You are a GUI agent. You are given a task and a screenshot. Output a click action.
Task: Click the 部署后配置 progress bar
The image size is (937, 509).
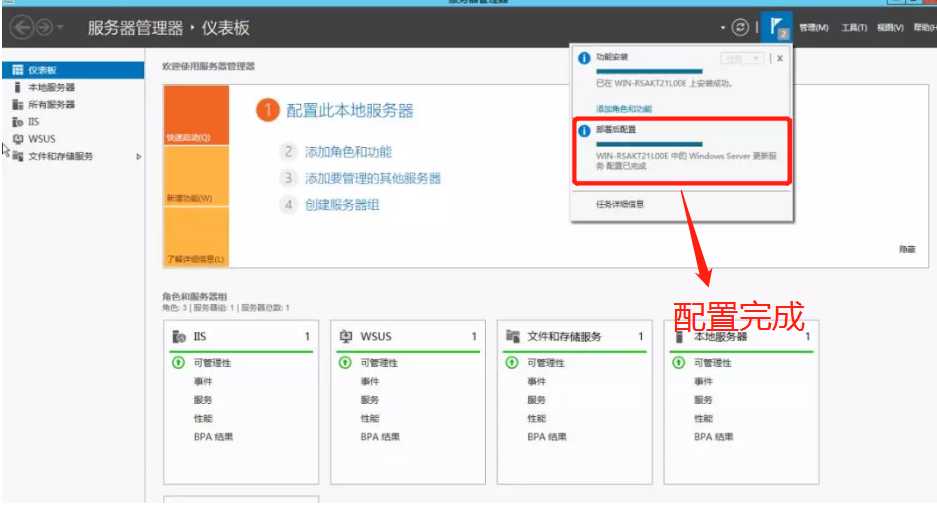point(649,144)
